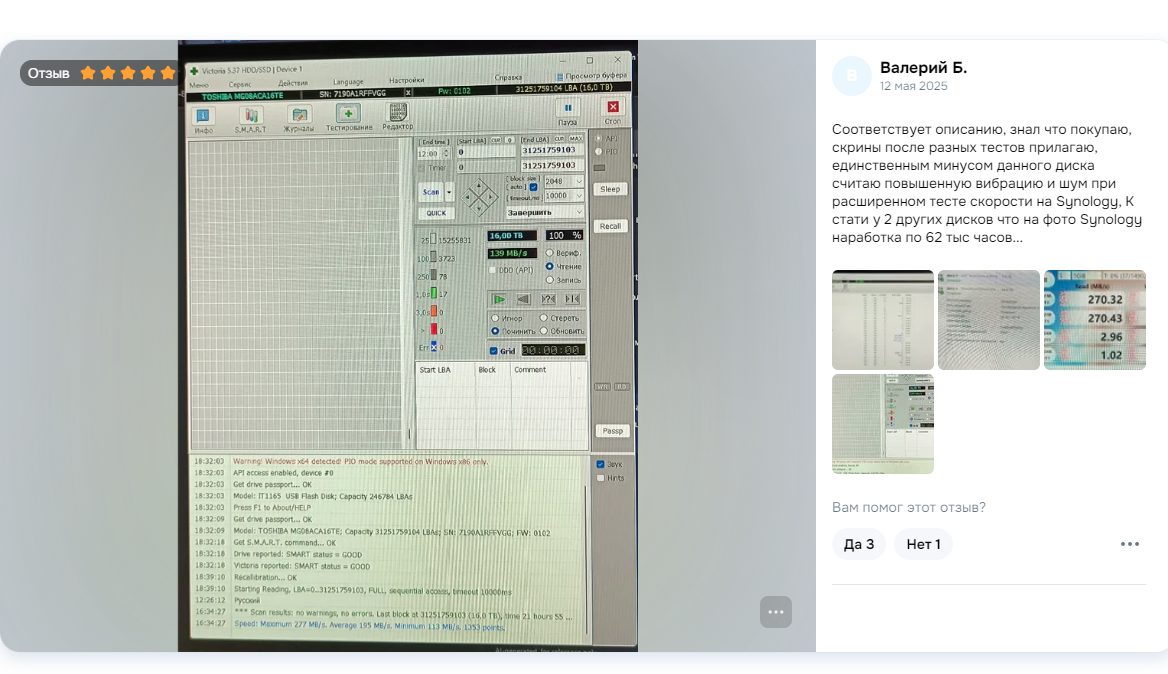Click the small x next to serial number
The height and width of the screenshot is (674, 1168).
pos(408,92)
